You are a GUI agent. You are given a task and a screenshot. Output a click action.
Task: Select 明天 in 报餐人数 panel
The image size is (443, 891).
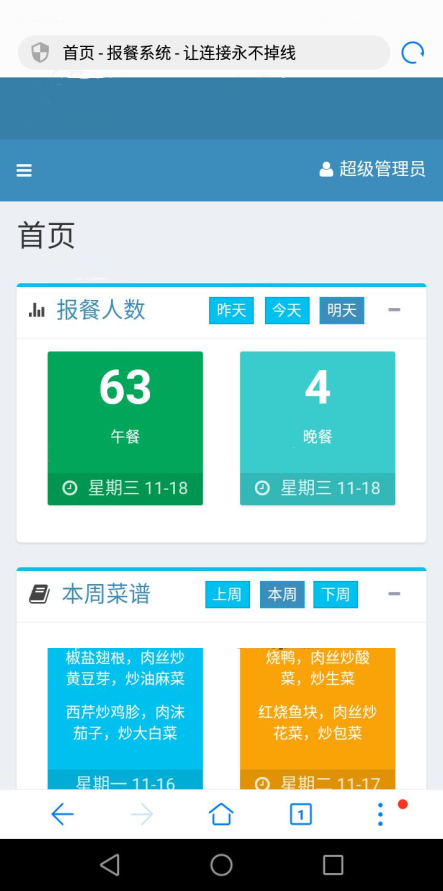click(342, 310)
